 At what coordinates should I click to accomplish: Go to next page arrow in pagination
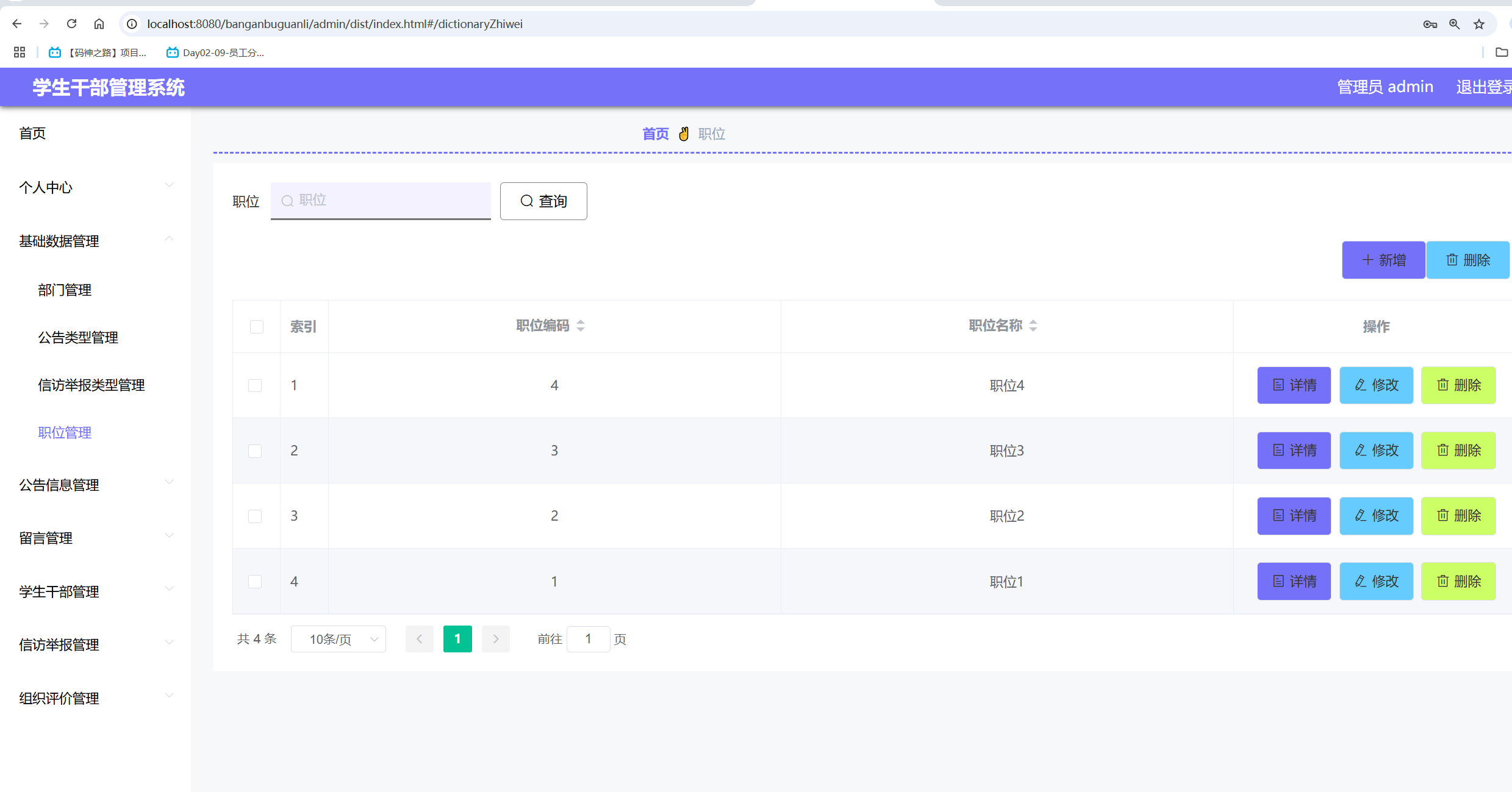(x=495, y=639)
